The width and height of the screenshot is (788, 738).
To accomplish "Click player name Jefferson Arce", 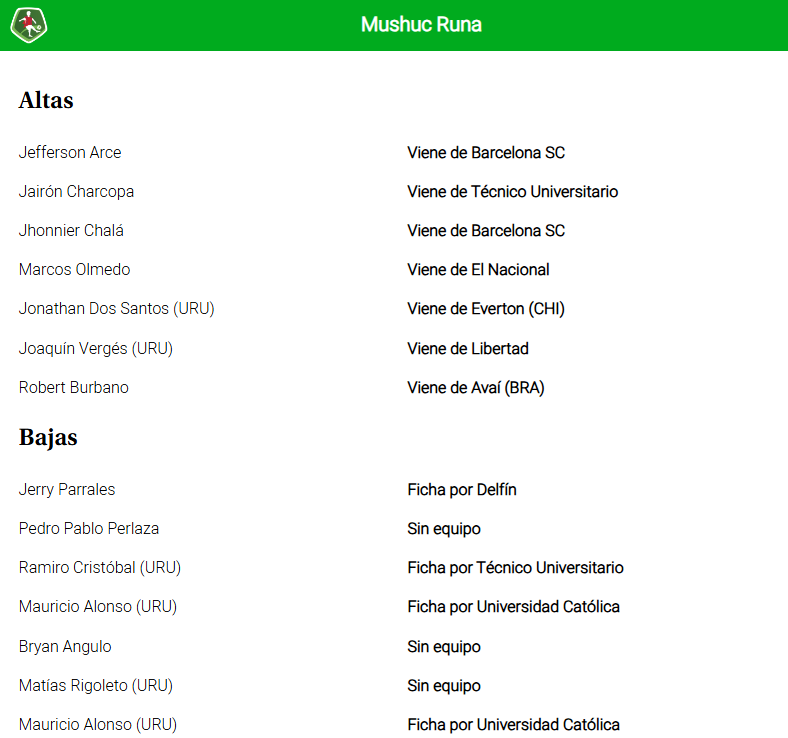I will 70,152.
